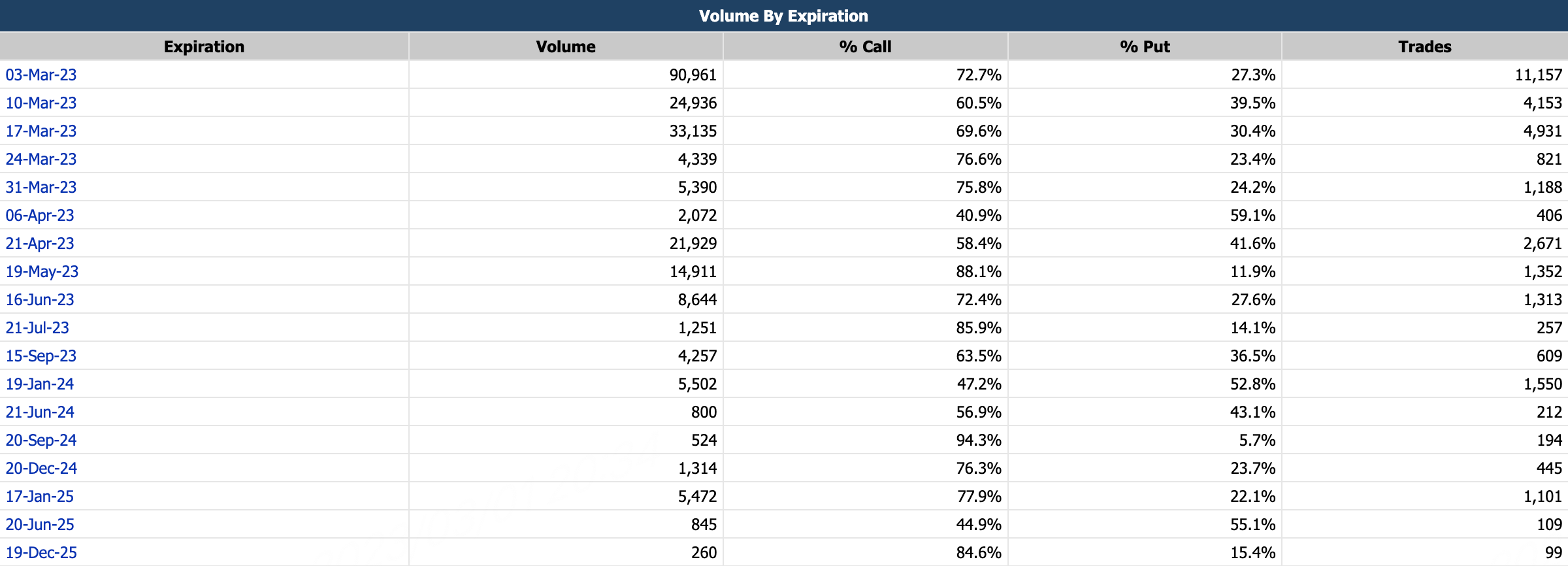
Task: Open the 15-Sep-23 expiration link
Action: [x=41, y=356]
